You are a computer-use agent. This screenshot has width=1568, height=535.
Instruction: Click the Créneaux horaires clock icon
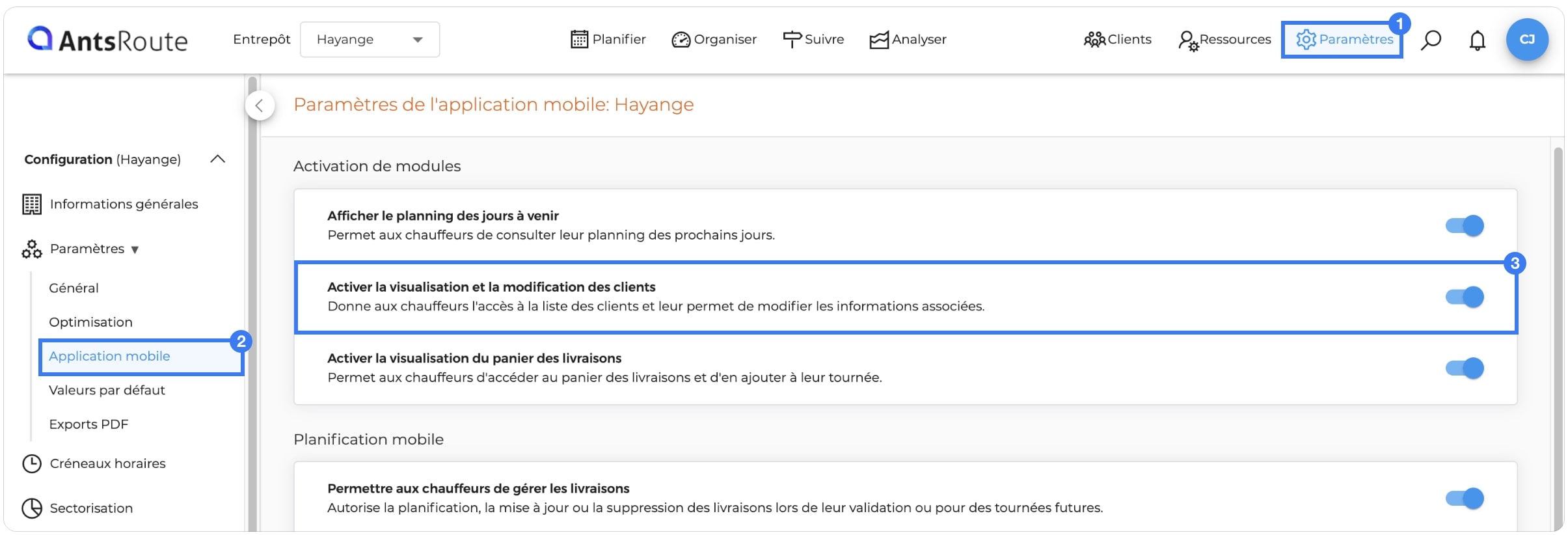coord(32,463)
